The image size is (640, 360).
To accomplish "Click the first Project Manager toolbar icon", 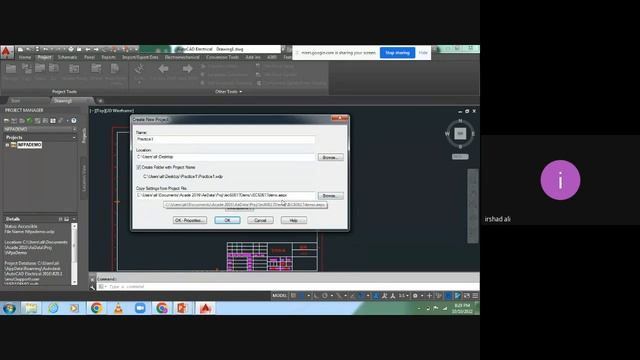I will click(x=6, y=120).
